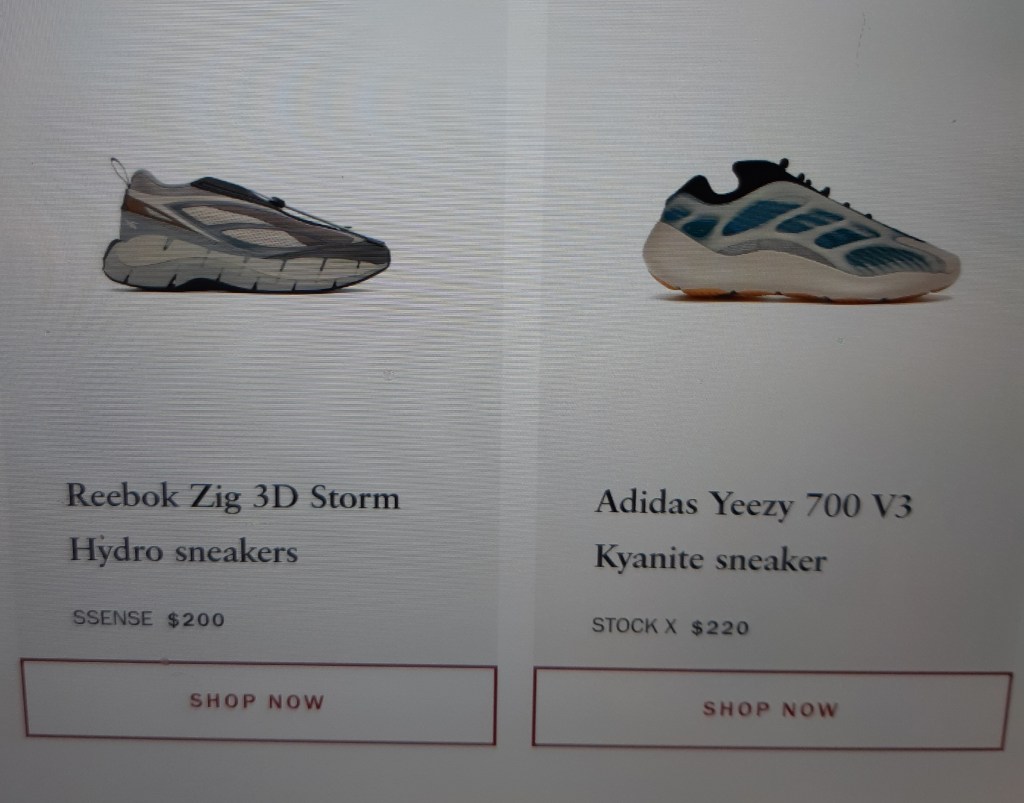This screenshot has width=1024, height=803.
Task: Click the blue mesh panel on Yeezy upper
Action: coord(758,217)
